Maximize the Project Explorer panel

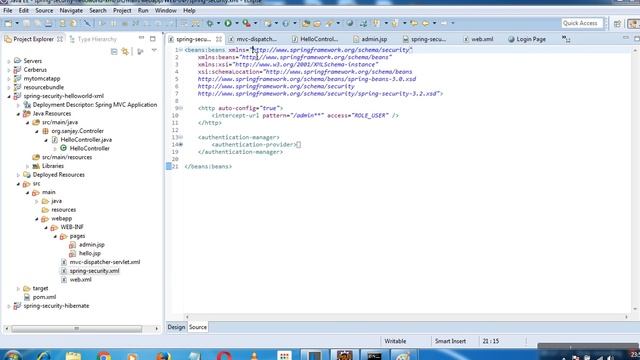[x=153, y=39]
